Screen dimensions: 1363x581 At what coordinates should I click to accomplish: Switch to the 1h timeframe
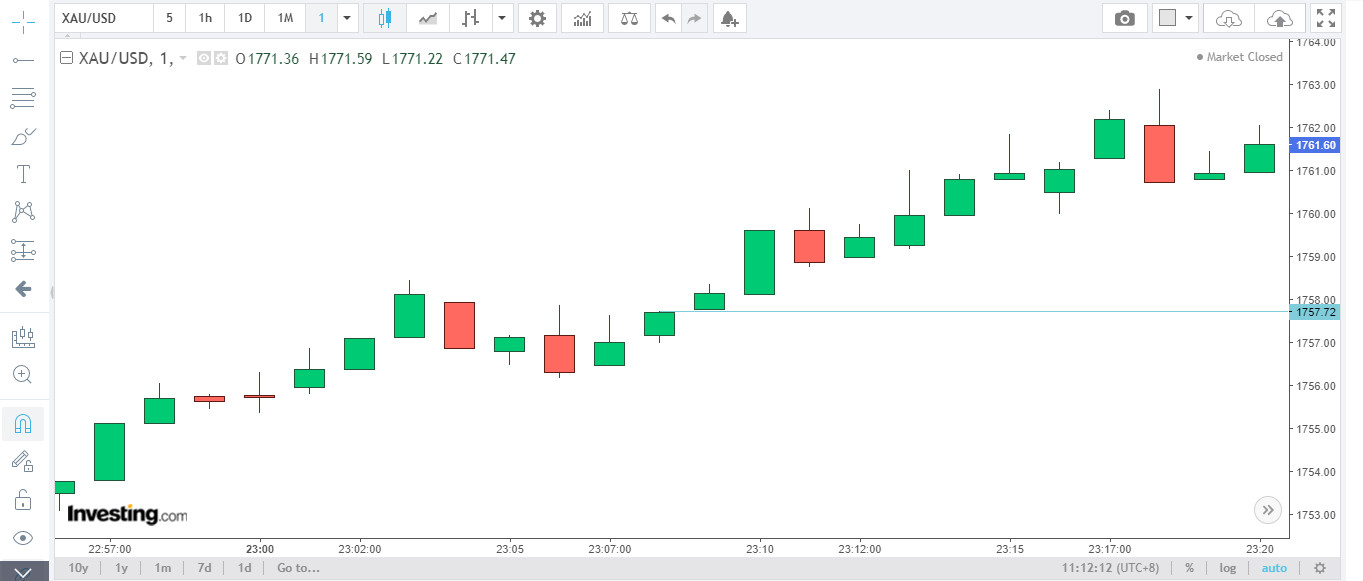205,18
